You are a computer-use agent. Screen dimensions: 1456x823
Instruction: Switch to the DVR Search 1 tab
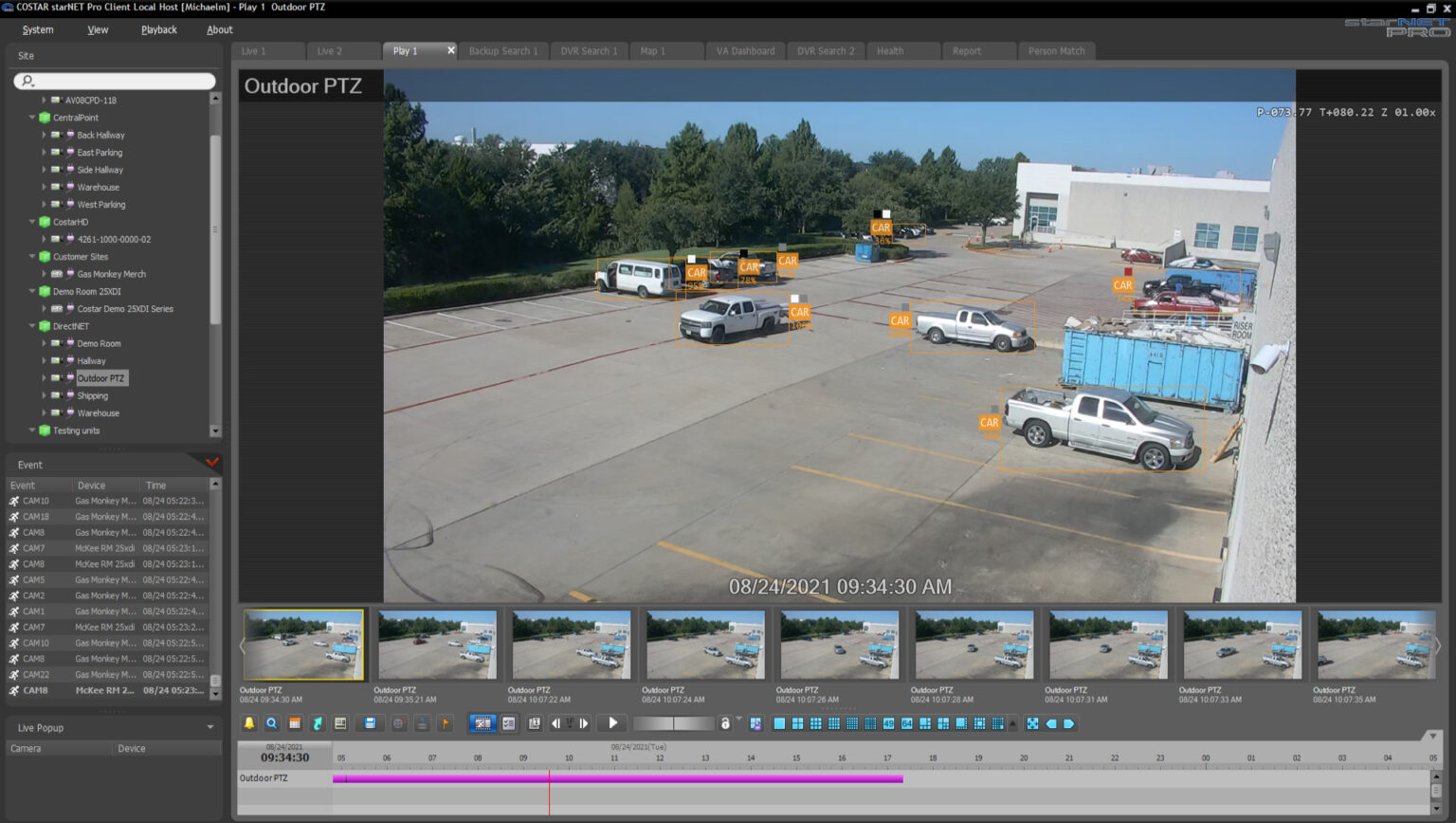[589, 51]
